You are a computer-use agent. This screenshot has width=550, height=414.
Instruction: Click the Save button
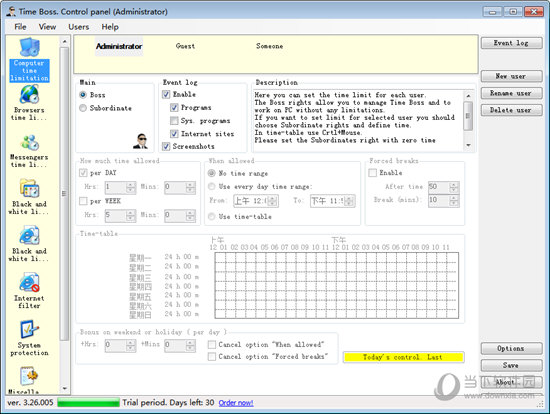[x=511, y=365]
